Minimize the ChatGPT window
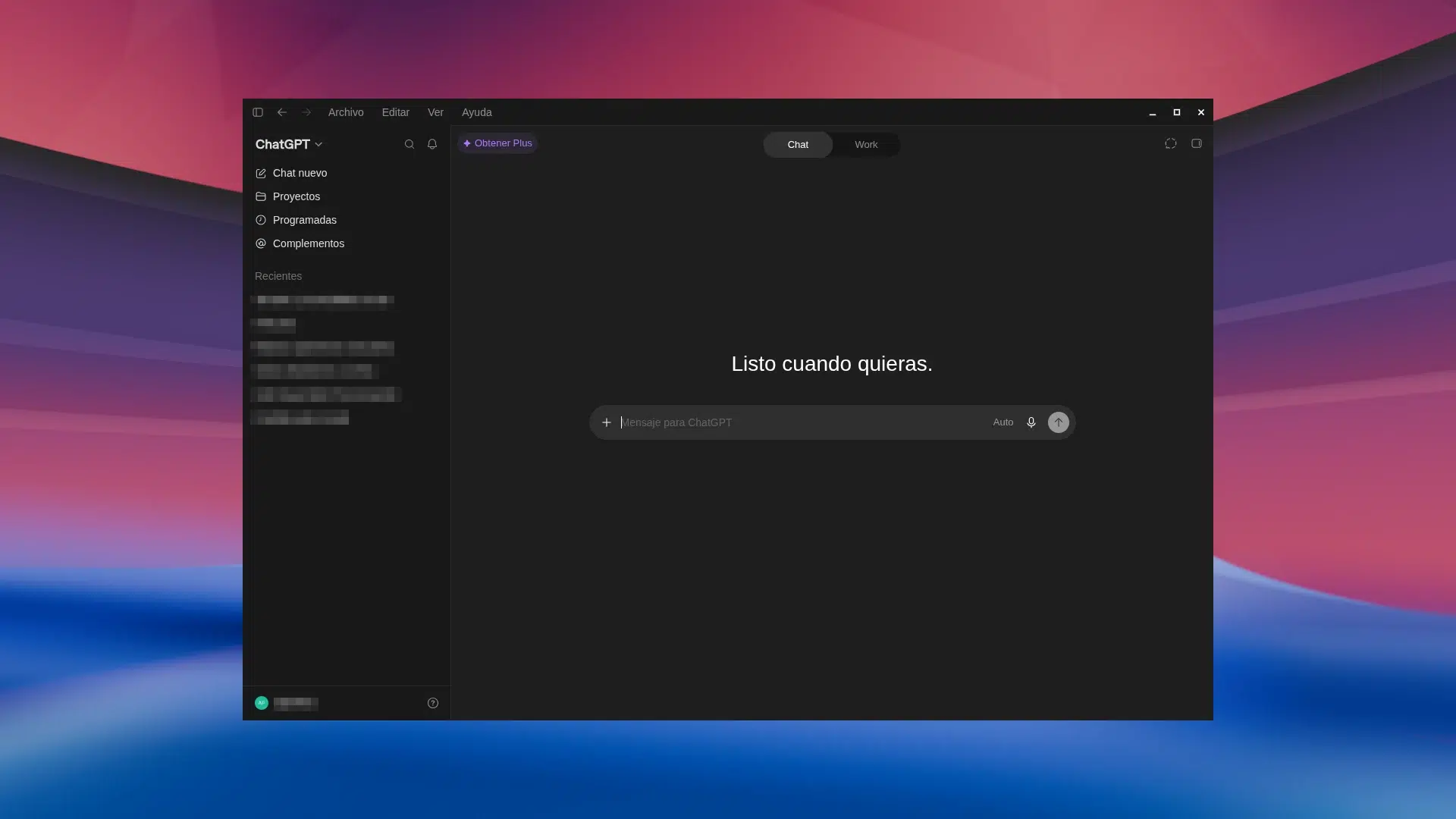Viewport: 1456px width, 819px height. [1153, 112]
